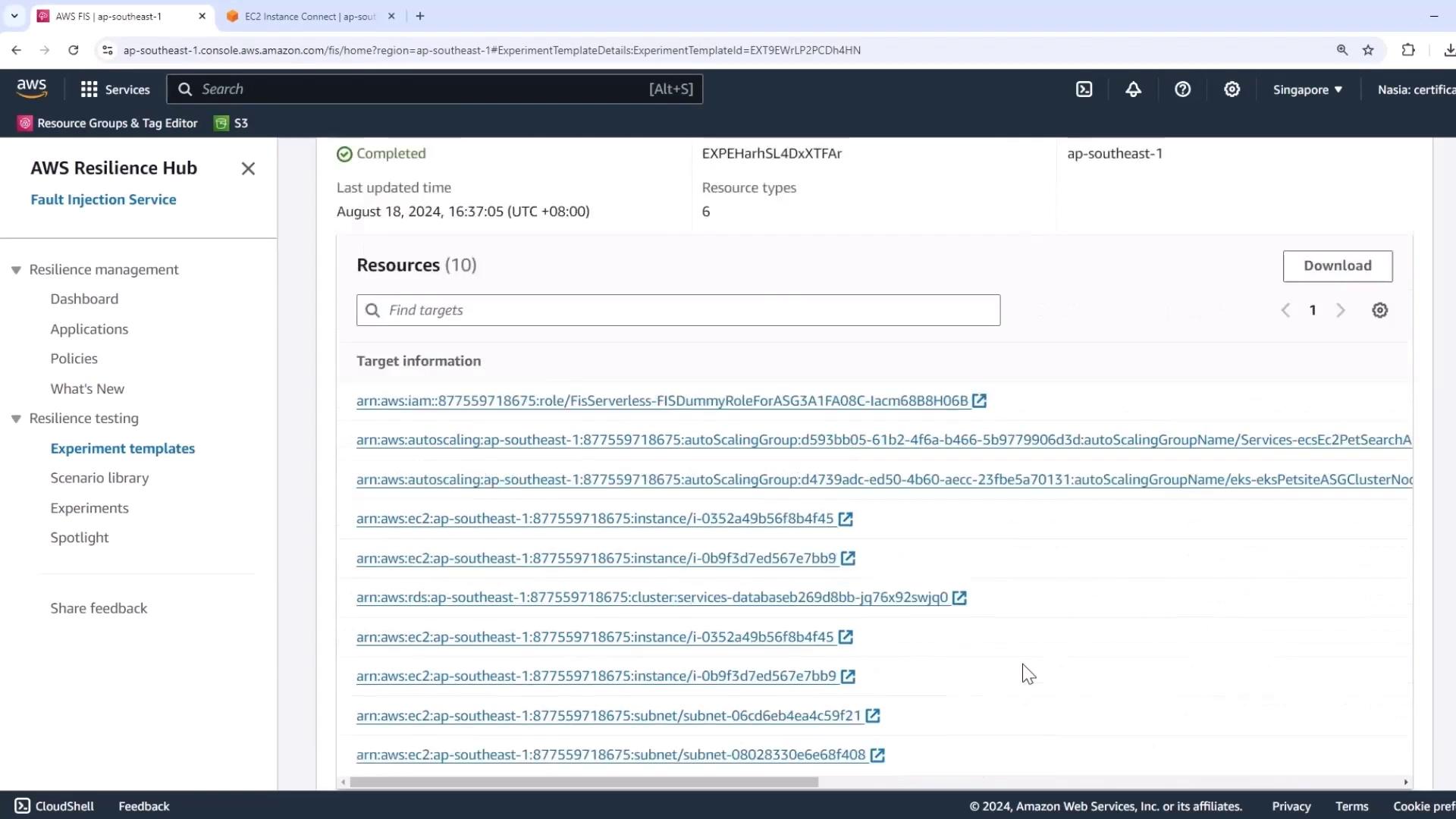
Task: Open external link icon for IAM role ARN
Action: tap(979, 400)
